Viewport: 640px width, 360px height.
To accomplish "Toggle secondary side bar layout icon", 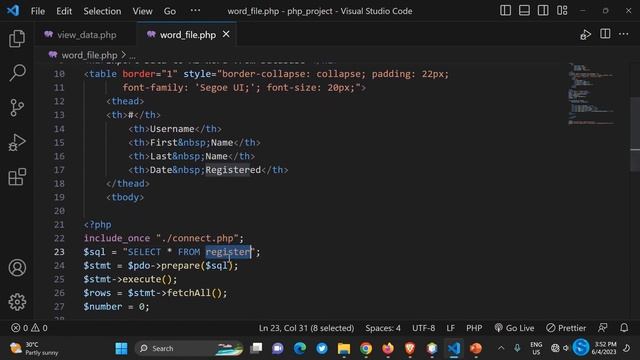I will 543,11.
